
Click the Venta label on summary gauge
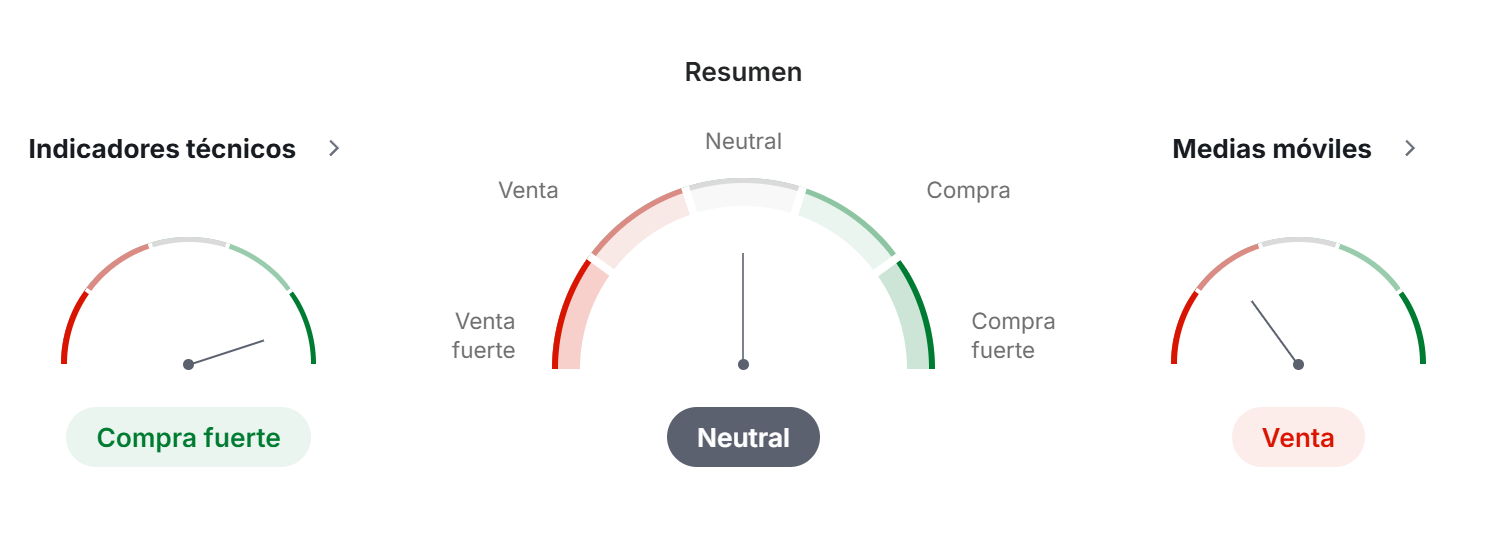(528, 190)
